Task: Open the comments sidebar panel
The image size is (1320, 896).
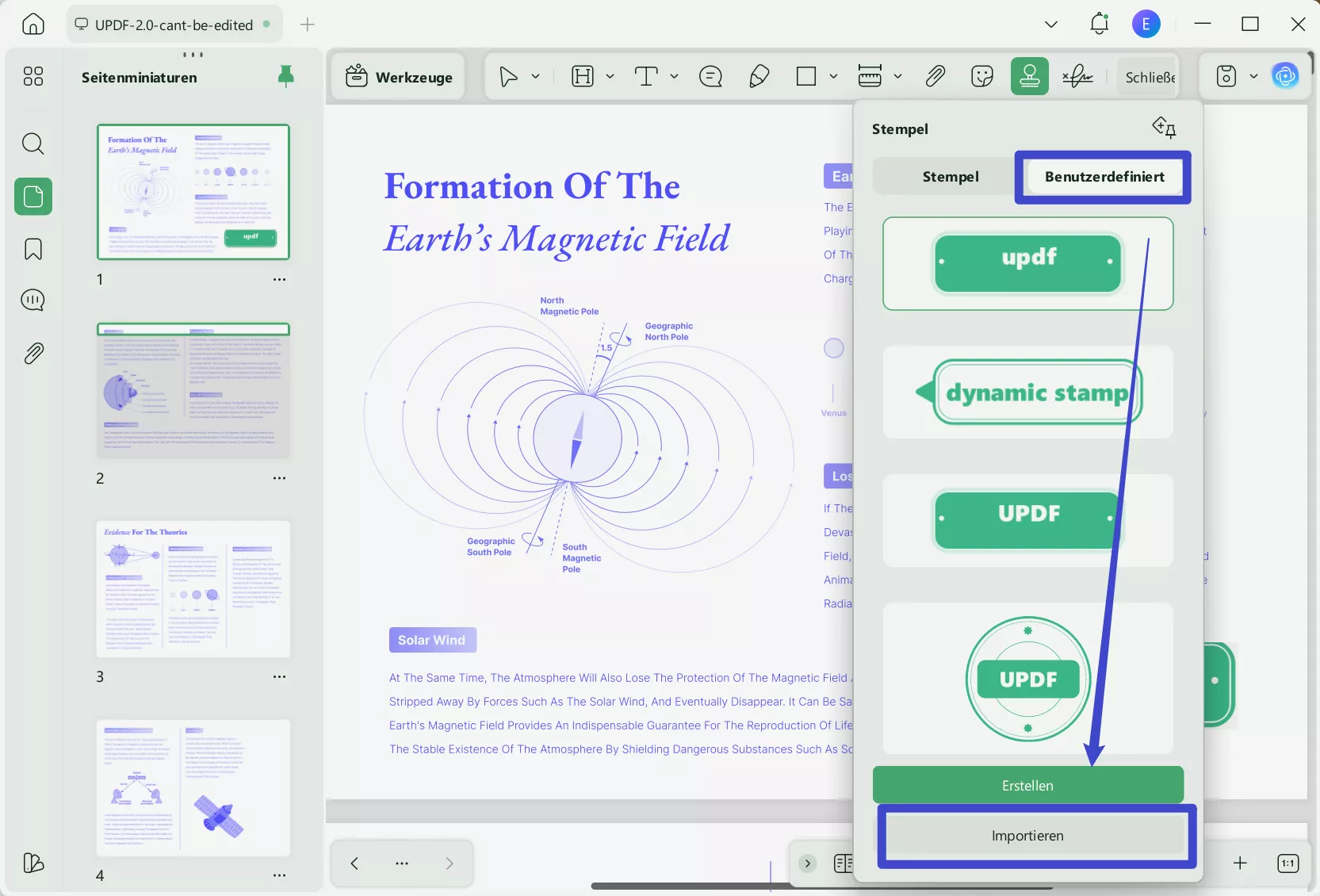Action: [x=33, y=301]
